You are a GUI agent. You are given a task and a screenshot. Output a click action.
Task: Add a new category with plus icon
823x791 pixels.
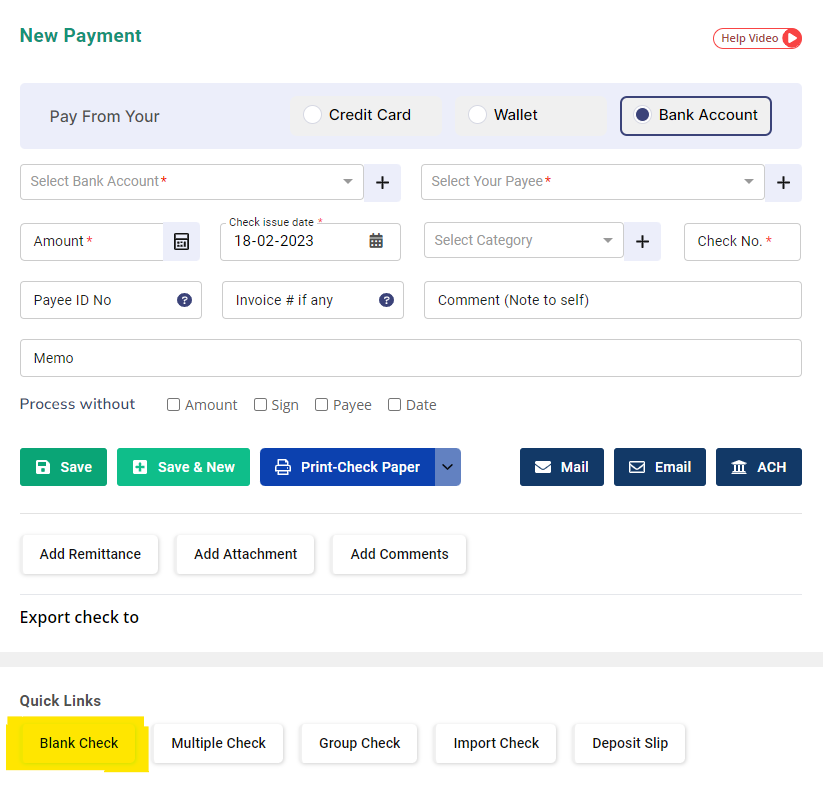(642, 242)
